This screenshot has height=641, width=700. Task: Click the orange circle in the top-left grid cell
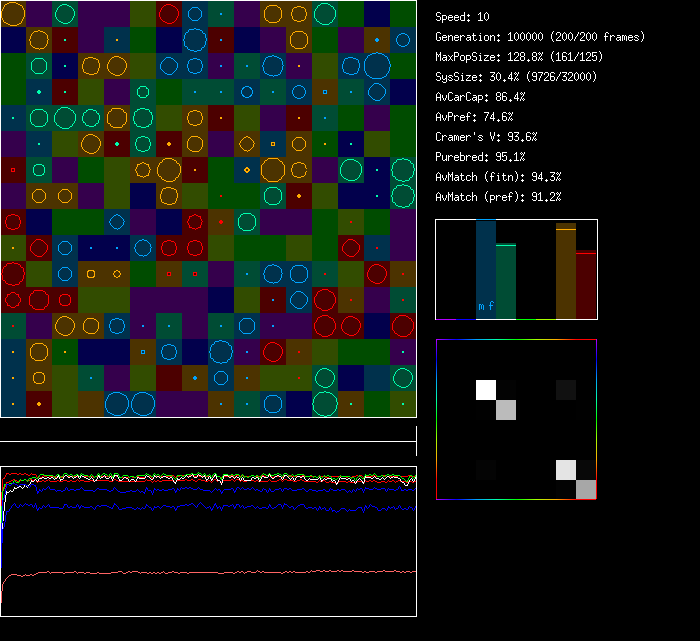pyautogui.click(x=13, y=14)
